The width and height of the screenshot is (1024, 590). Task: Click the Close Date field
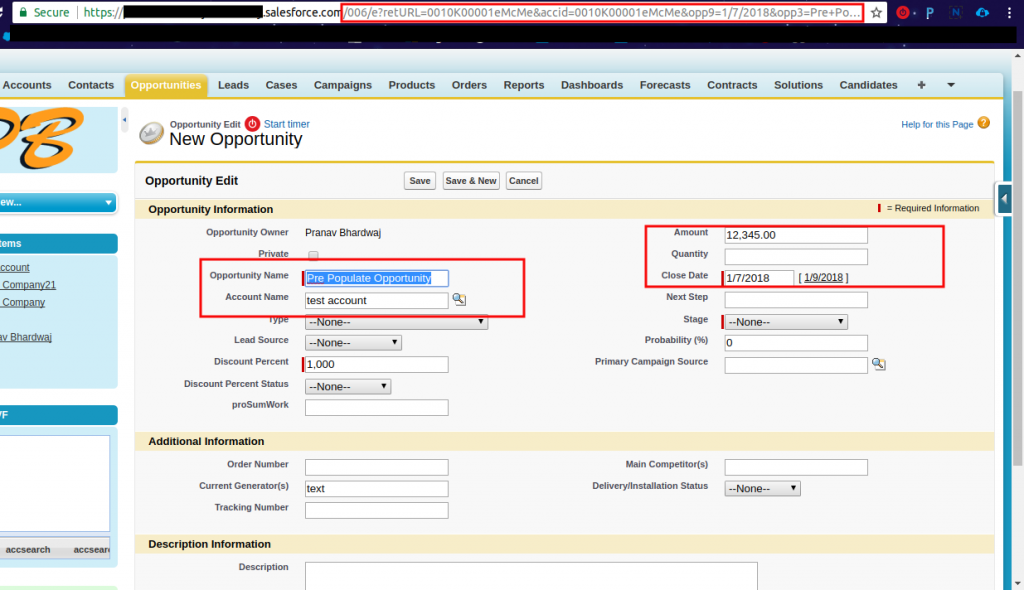[760, 278]
